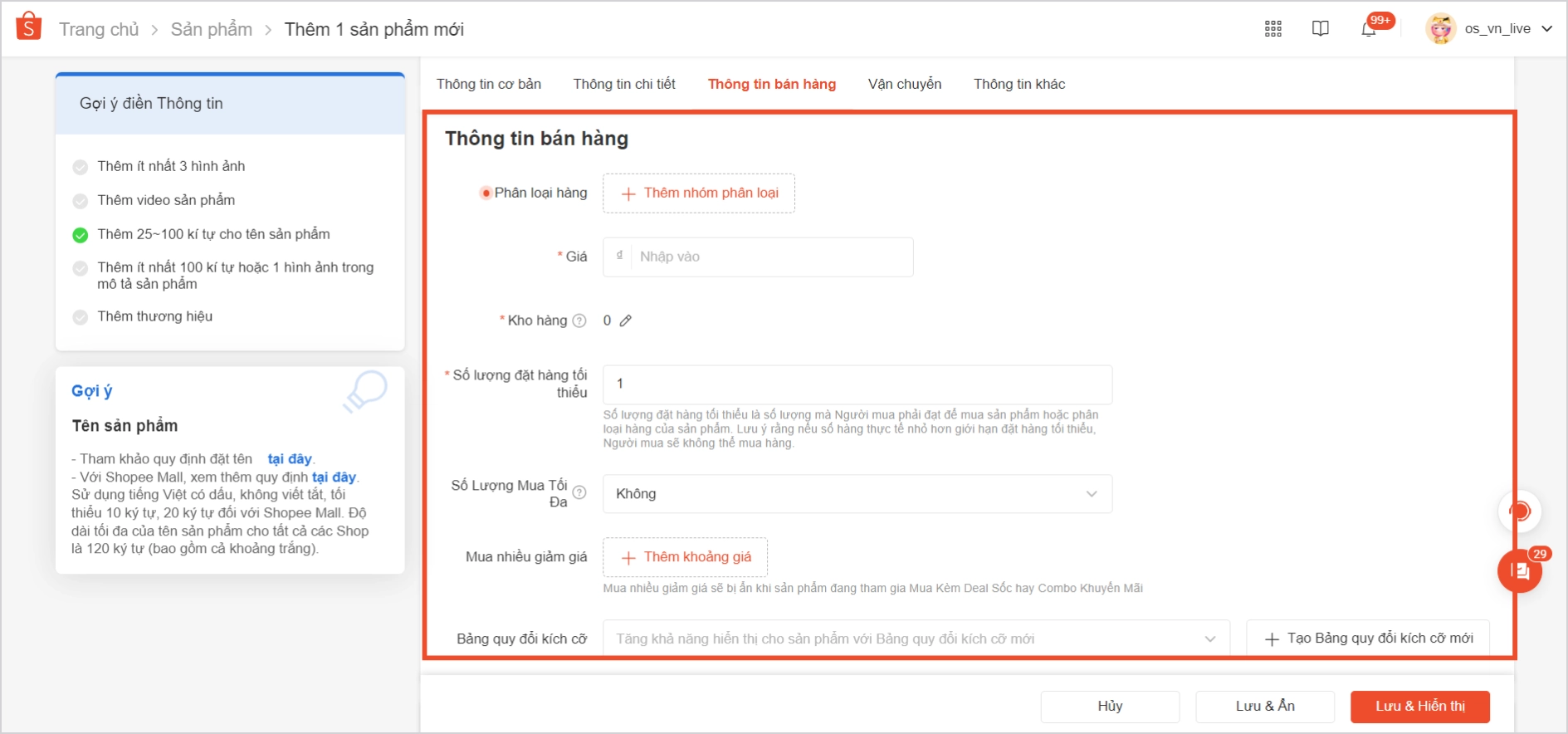The height and width of the screenshot is (734, 1568).
Task: Click the lightbulb icon in Gợi ý
Action: point(365,391)
